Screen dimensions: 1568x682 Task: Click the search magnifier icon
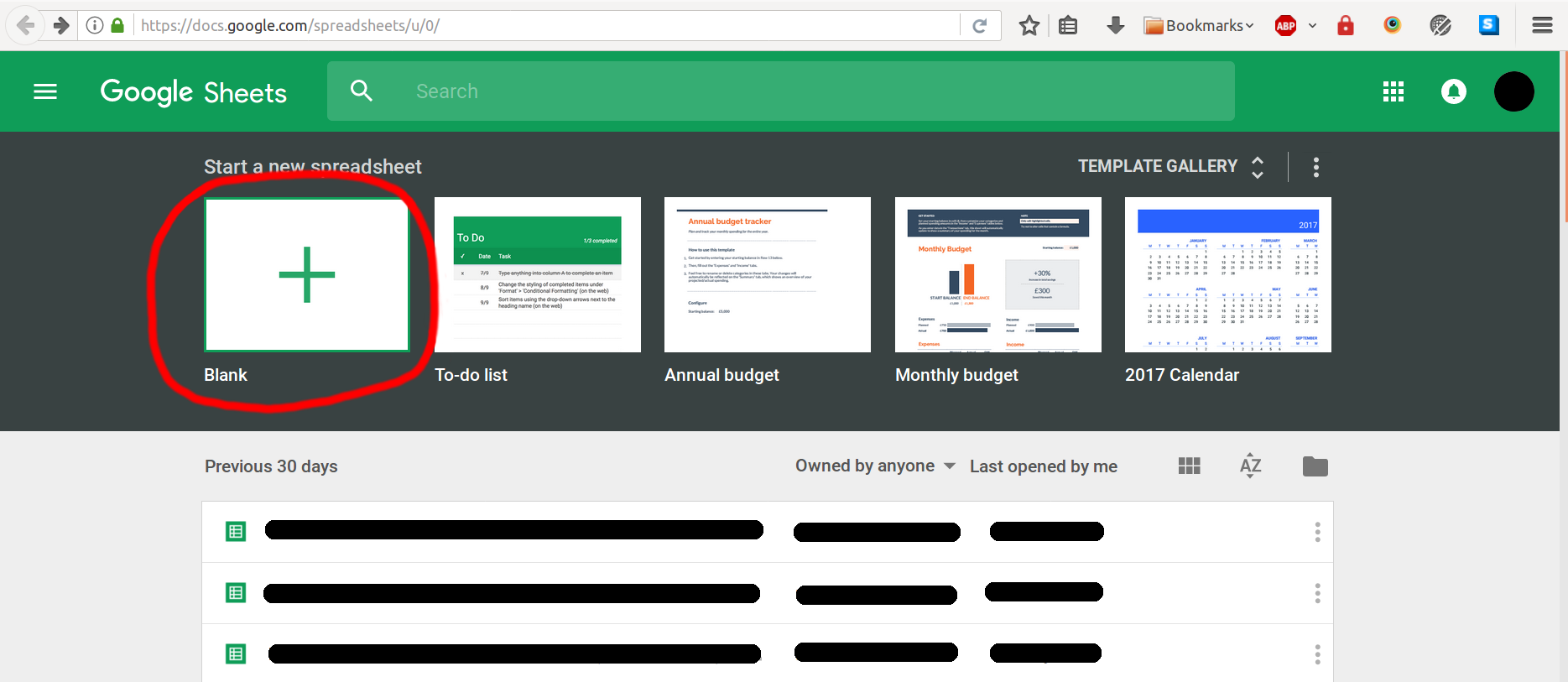click(x=362, y=91)
